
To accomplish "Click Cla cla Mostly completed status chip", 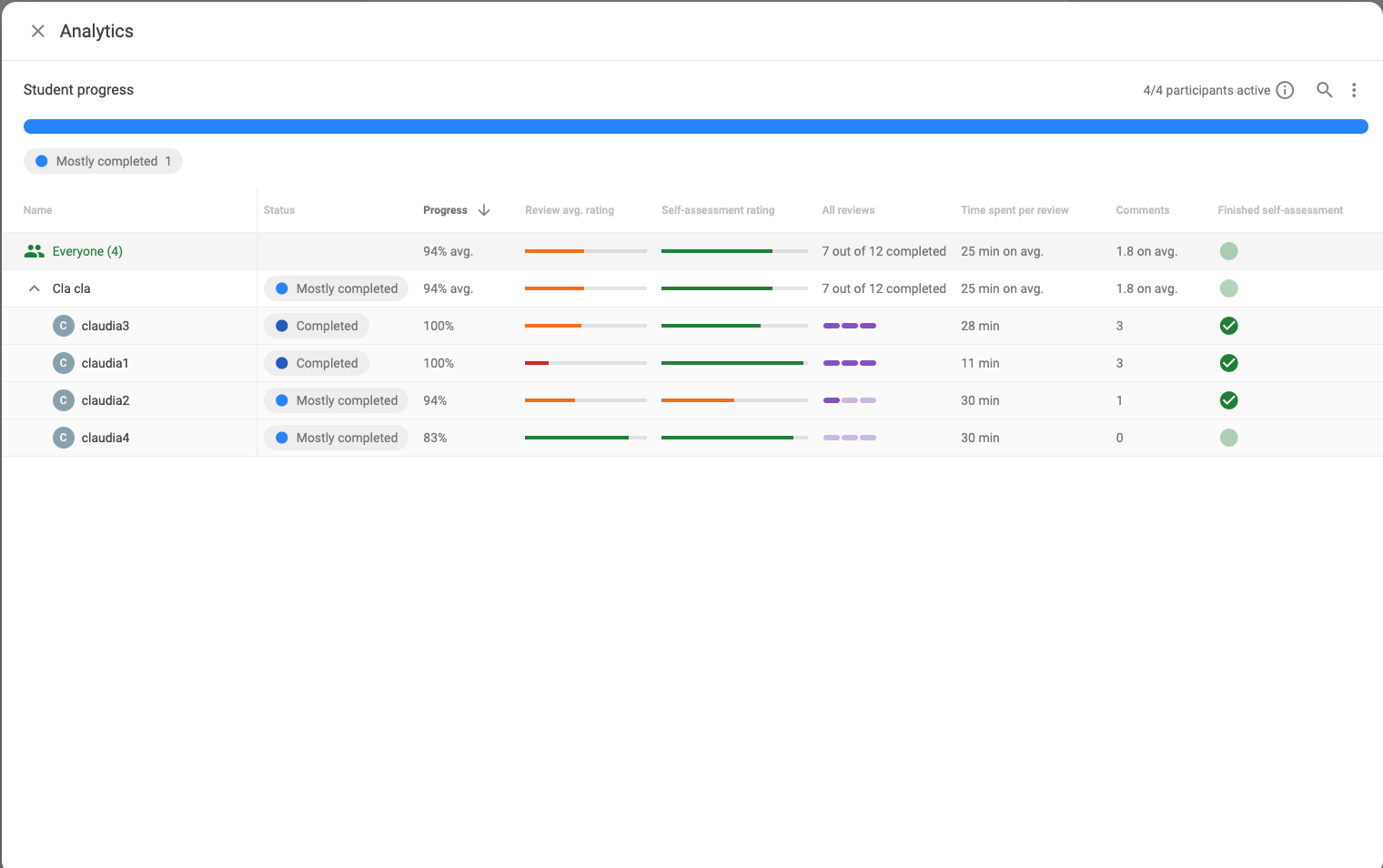I will click(336, 288).
